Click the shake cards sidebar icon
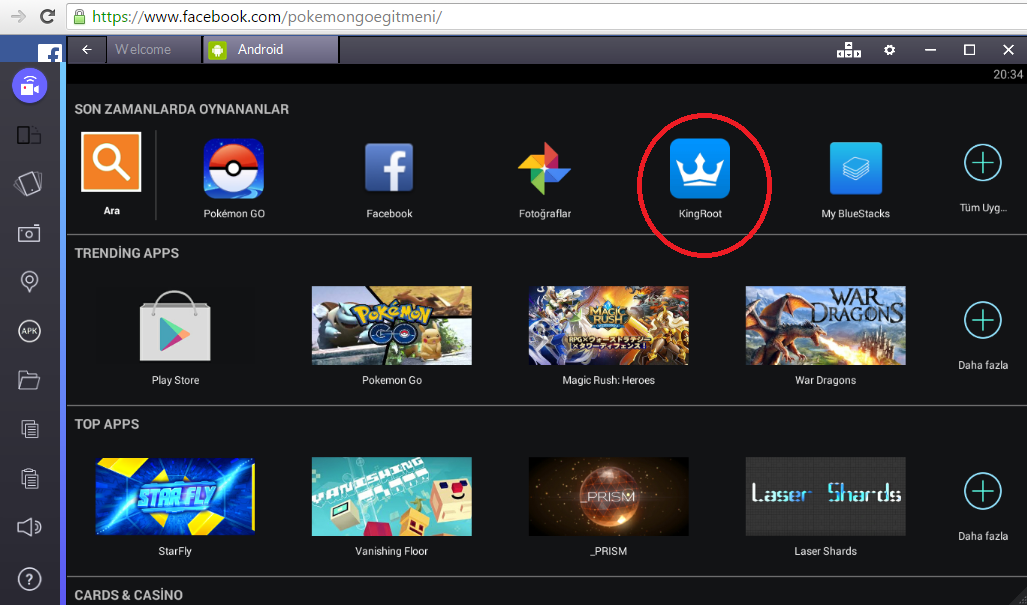Image resolution: width=1027 pixels, height=605 pixels. (28, 183)
